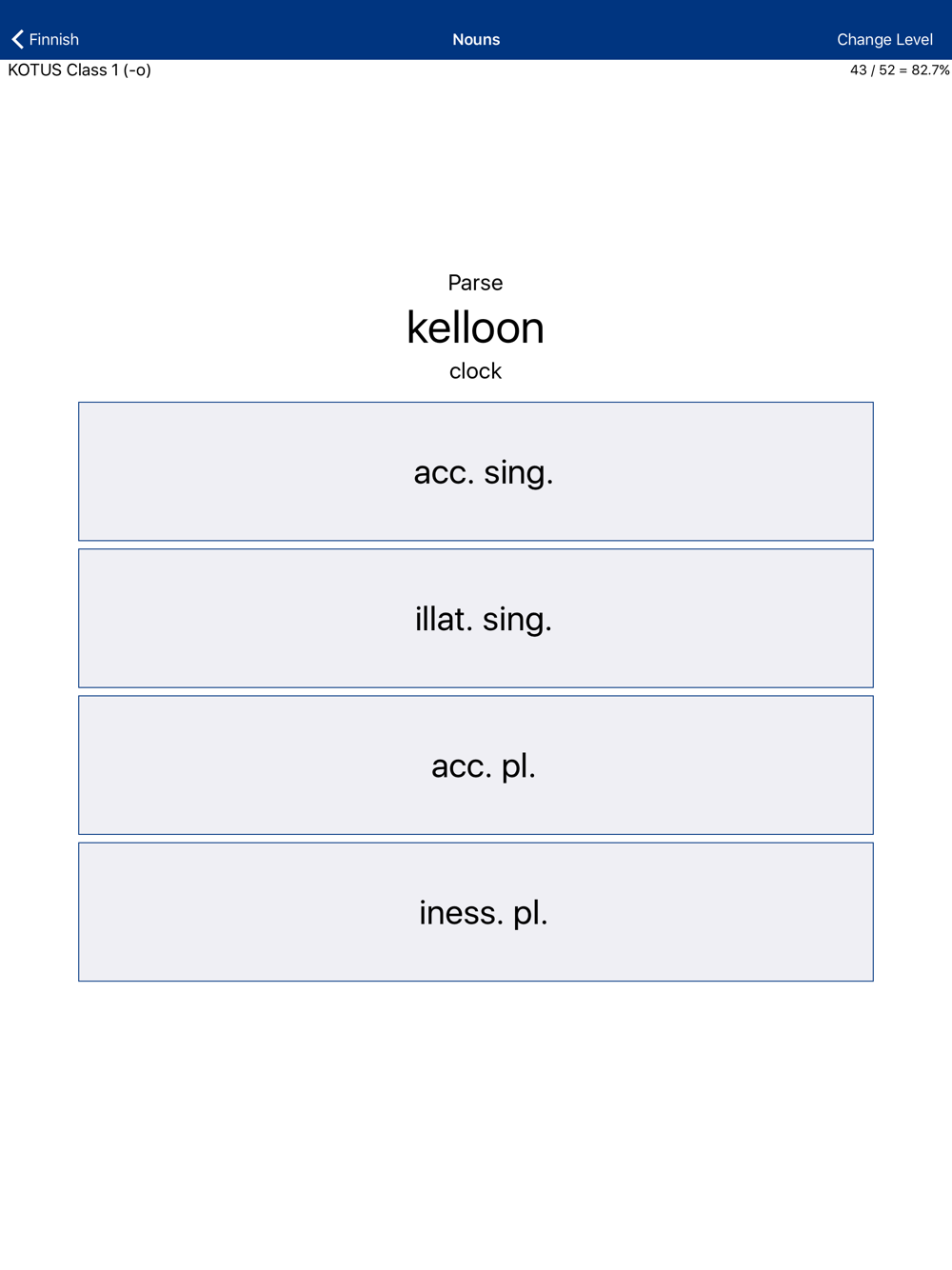This screenshot has width=952, height=1270.
Task: Pick the "acc. pl." answer
Action: coord(476,764)
